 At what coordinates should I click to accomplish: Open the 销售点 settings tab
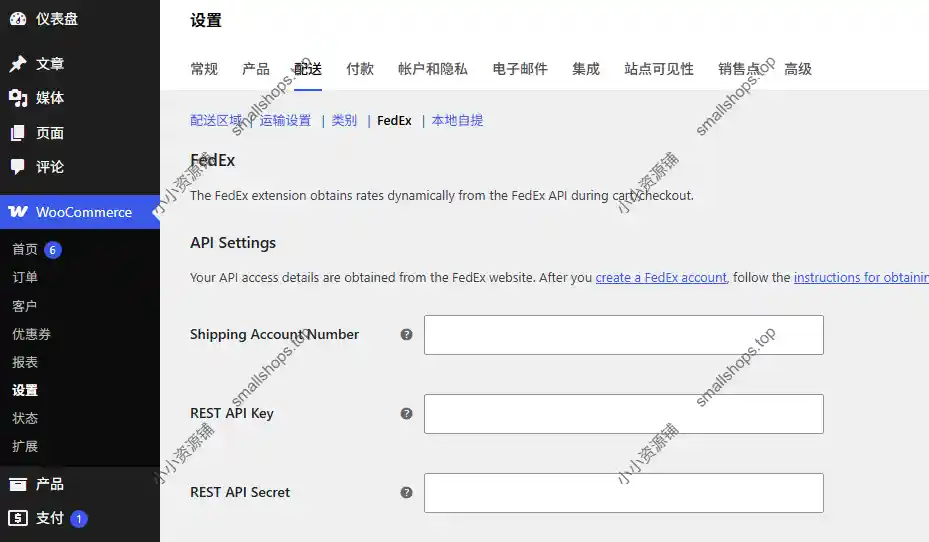pos(739,69)
